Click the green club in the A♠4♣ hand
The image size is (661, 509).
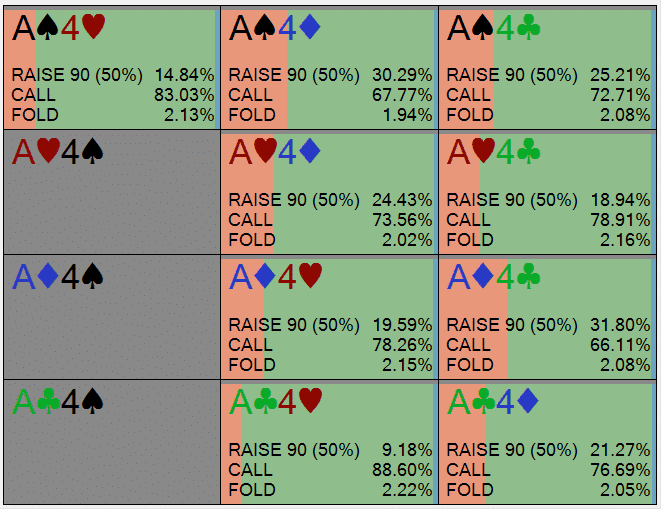coord(527,28)
